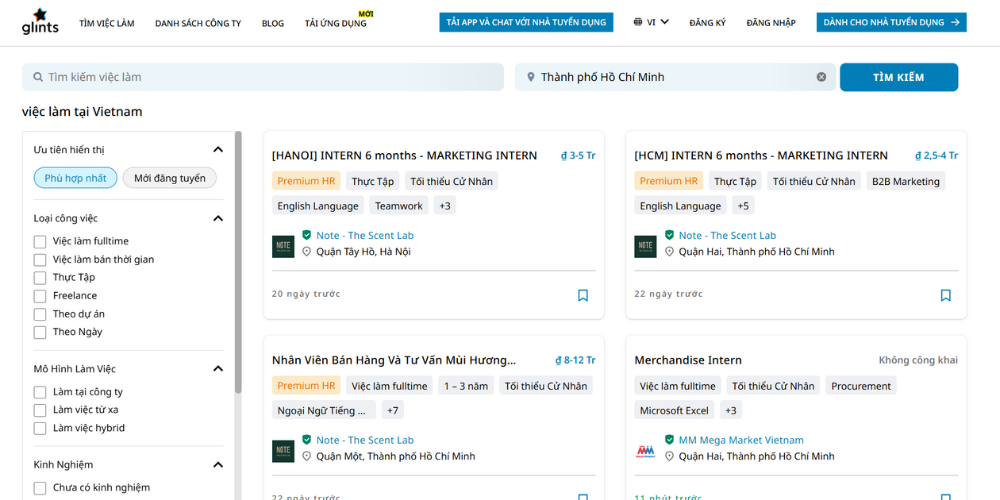Click verified shield beside MM Mega Market Vietnam

(x=669, y=440)
